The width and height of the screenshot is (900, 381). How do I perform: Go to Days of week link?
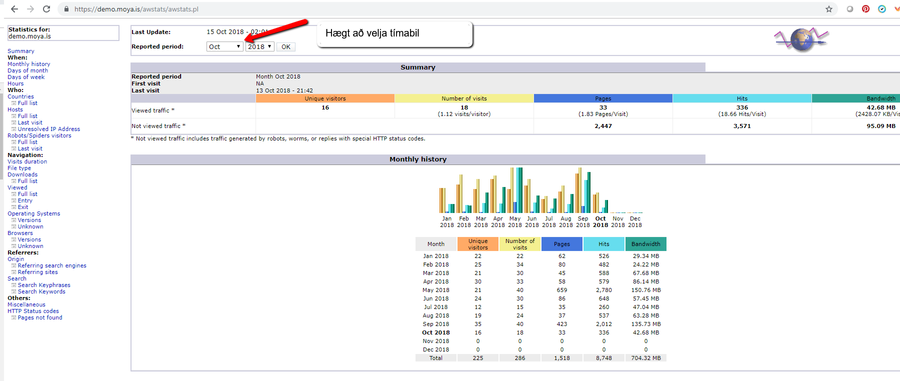(26, 77)
